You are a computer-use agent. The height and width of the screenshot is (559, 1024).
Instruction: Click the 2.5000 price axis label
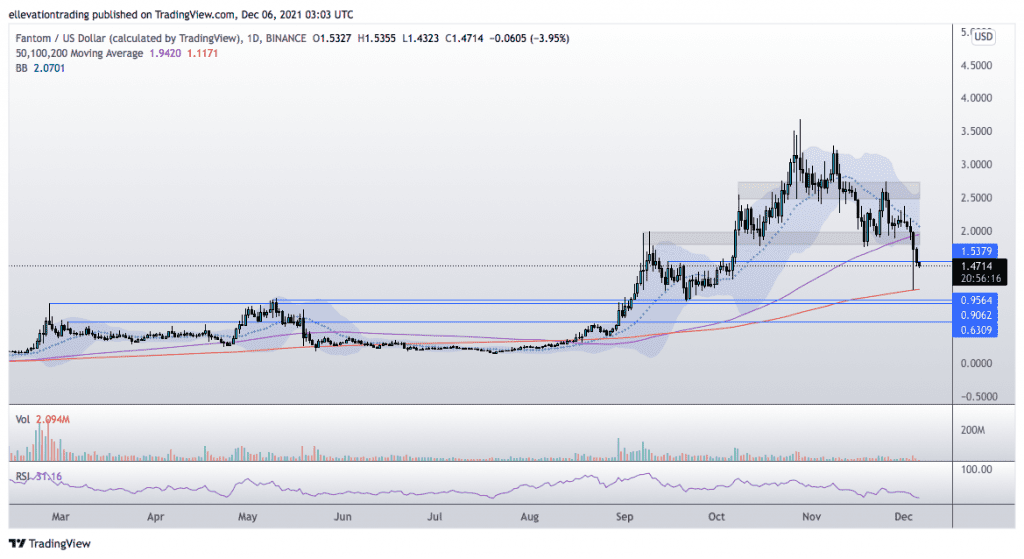976,198
